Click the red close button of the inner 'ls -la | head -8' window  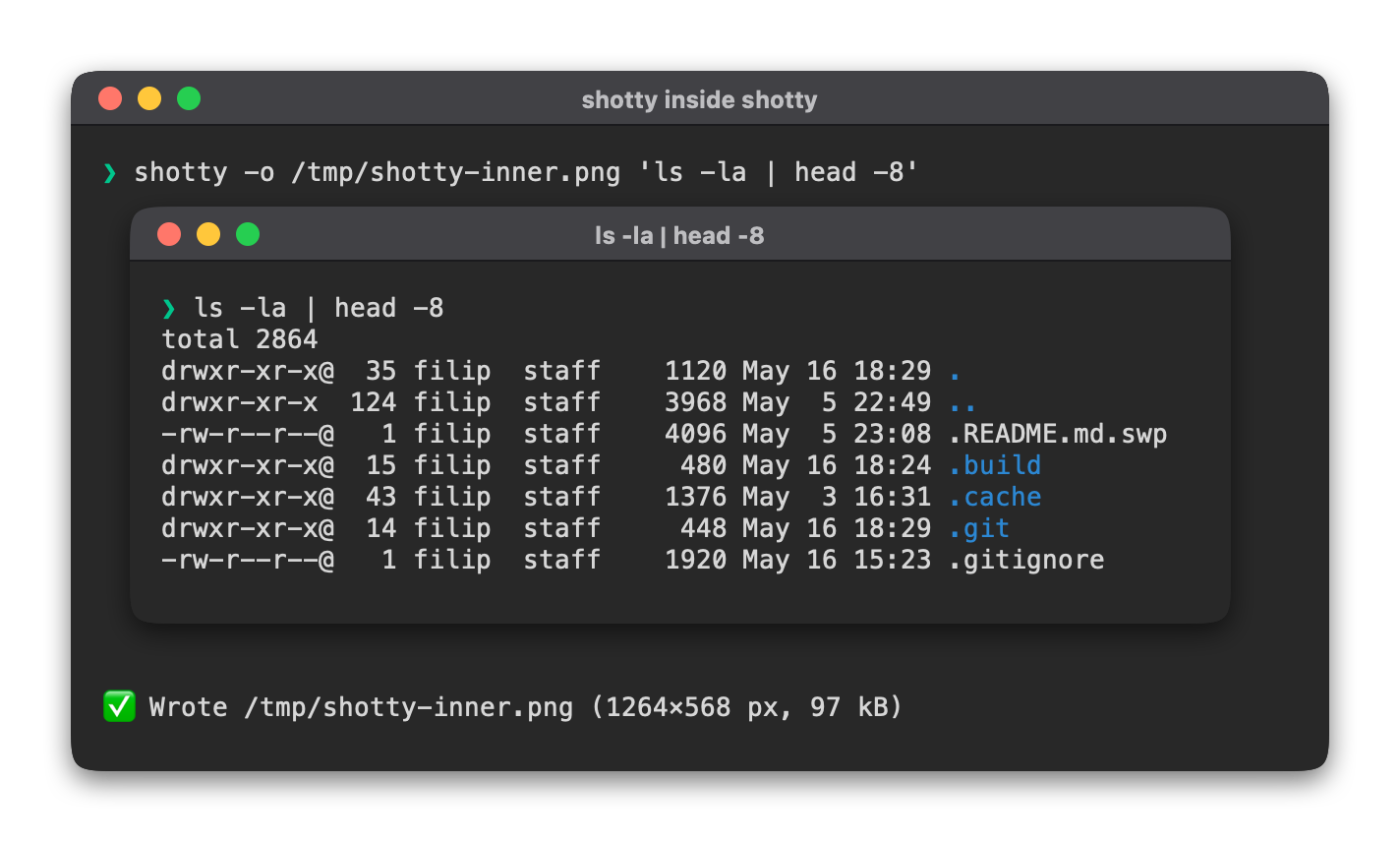pos(169,234)
